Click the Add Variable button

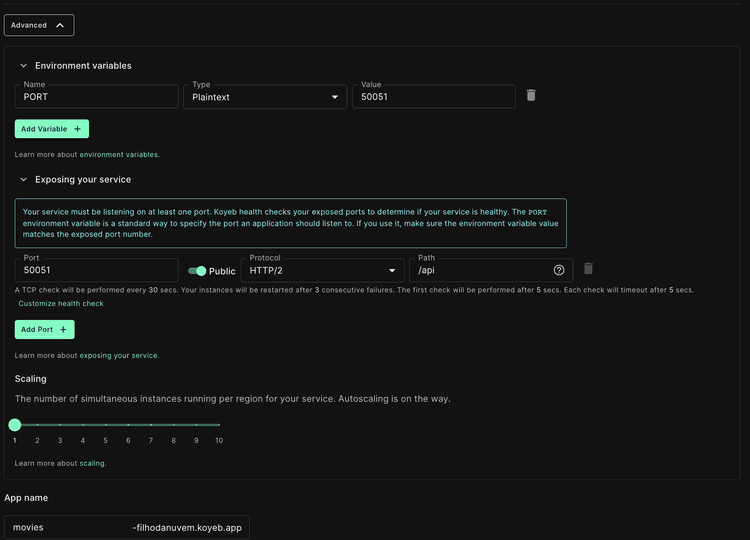pos(51,129)
